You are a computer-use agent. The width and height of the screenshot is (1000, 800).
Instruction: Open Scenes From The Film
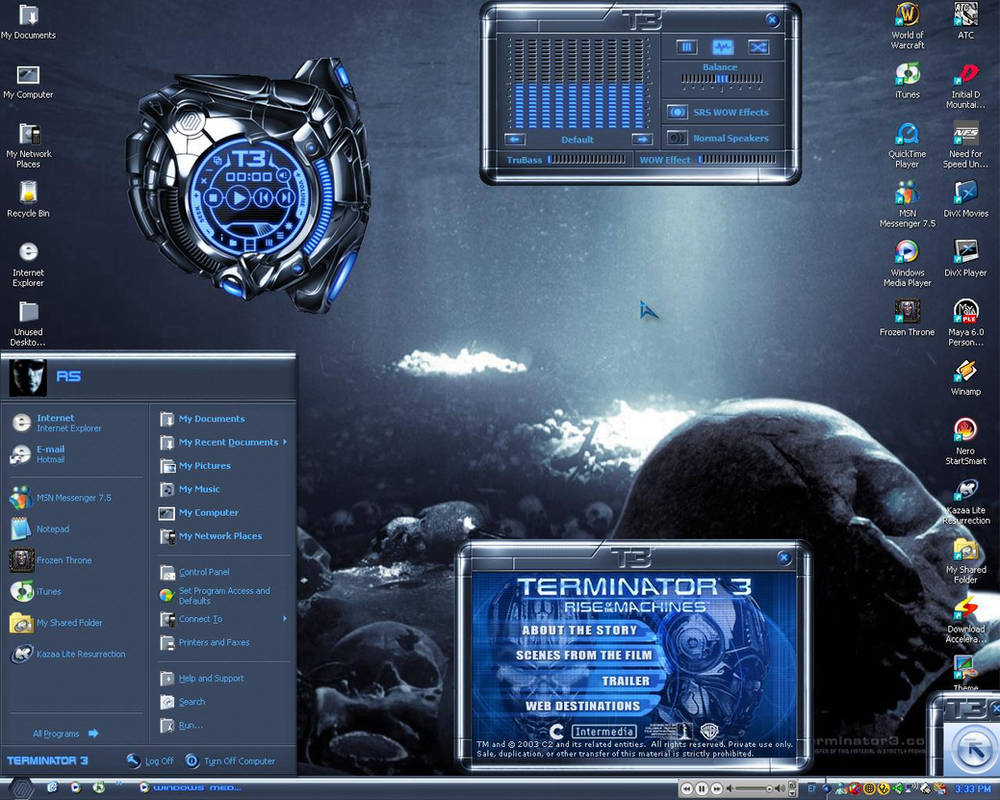[x=584, y=655]
